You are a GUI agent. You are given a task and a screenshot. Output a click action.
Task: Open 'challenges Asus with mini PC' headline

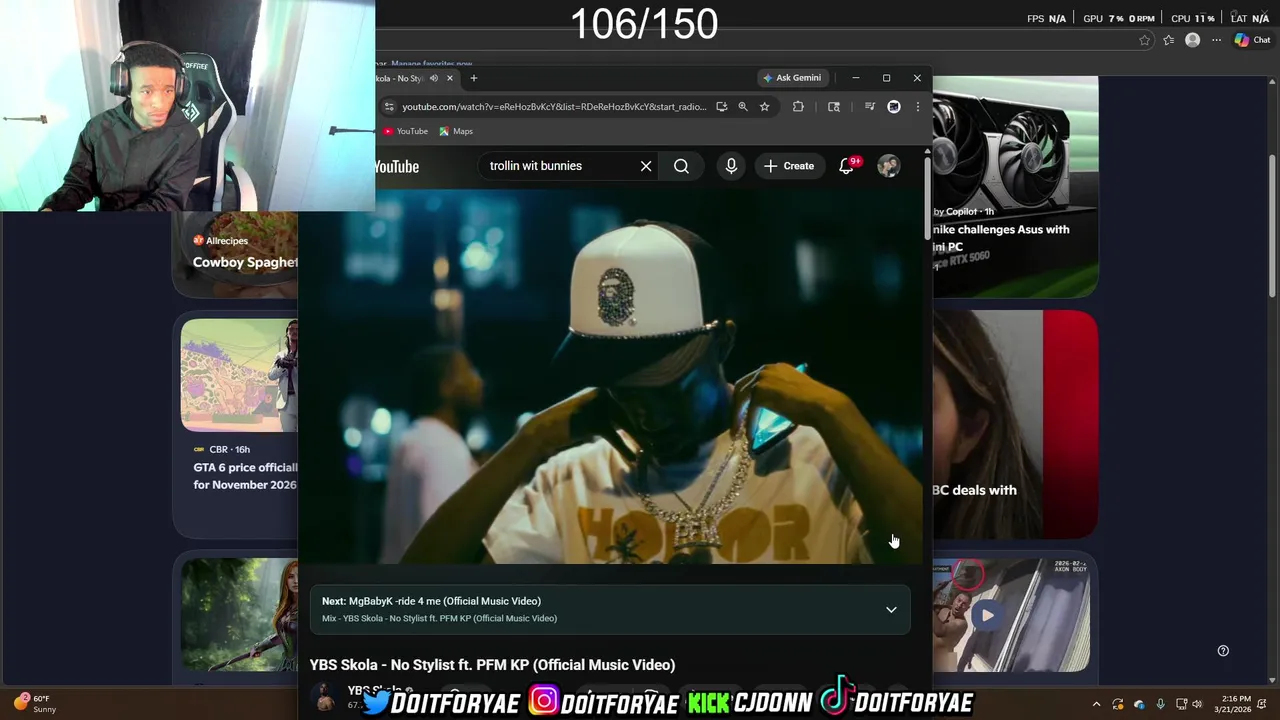[x=1001, y=238]
